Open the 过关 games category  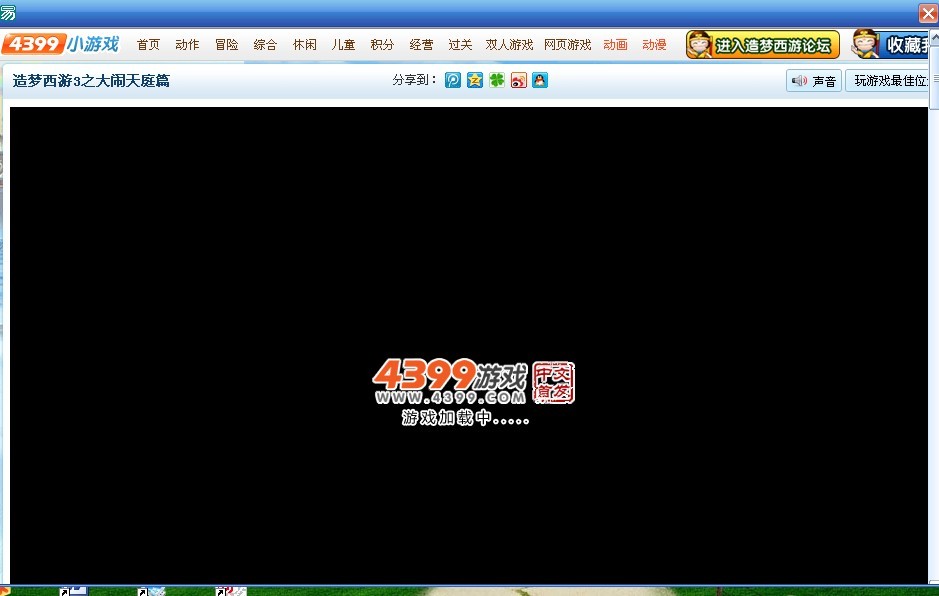tap(460, 45)
